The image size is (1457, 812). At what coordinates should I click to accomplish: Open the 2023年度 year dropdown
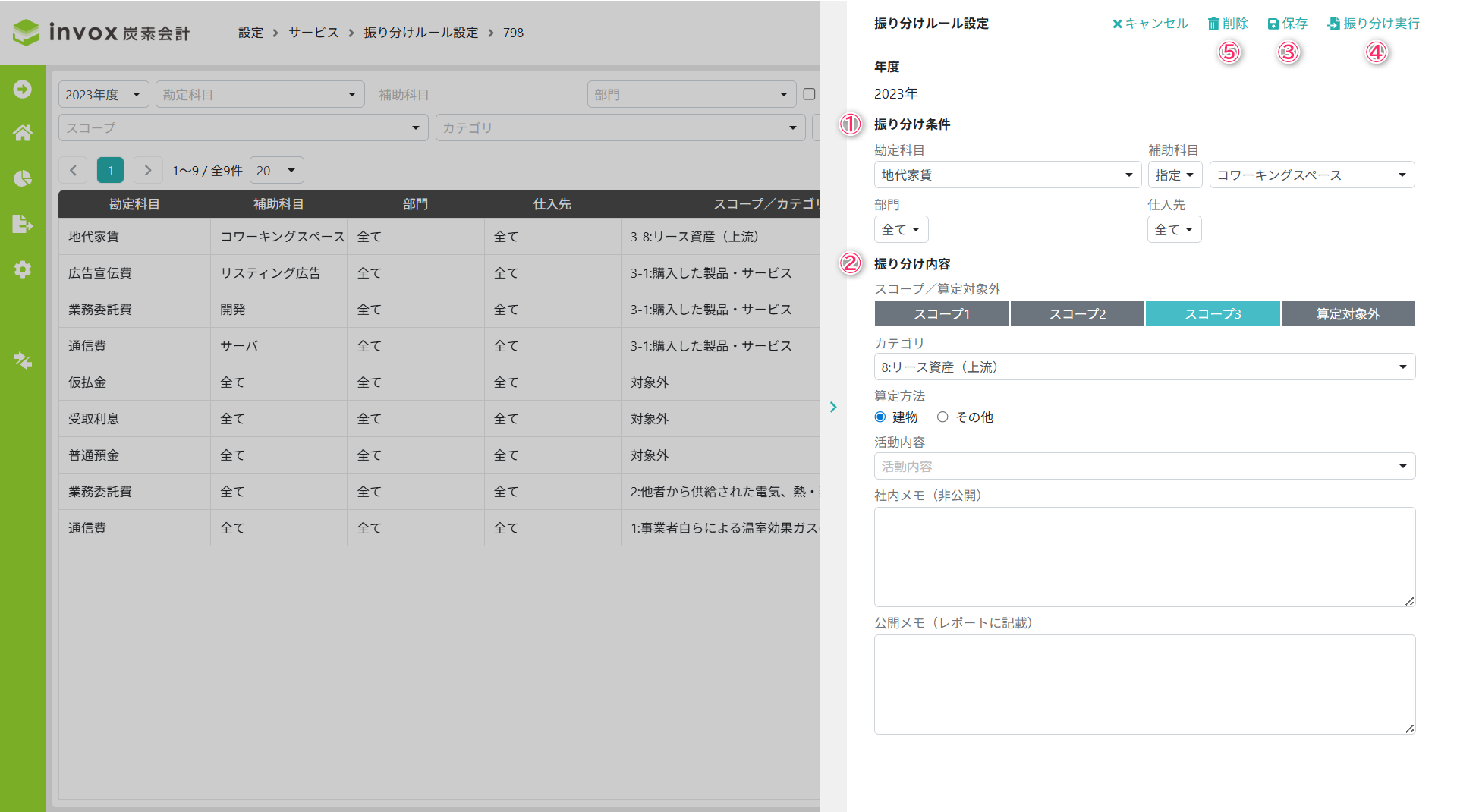pos(104,94)
